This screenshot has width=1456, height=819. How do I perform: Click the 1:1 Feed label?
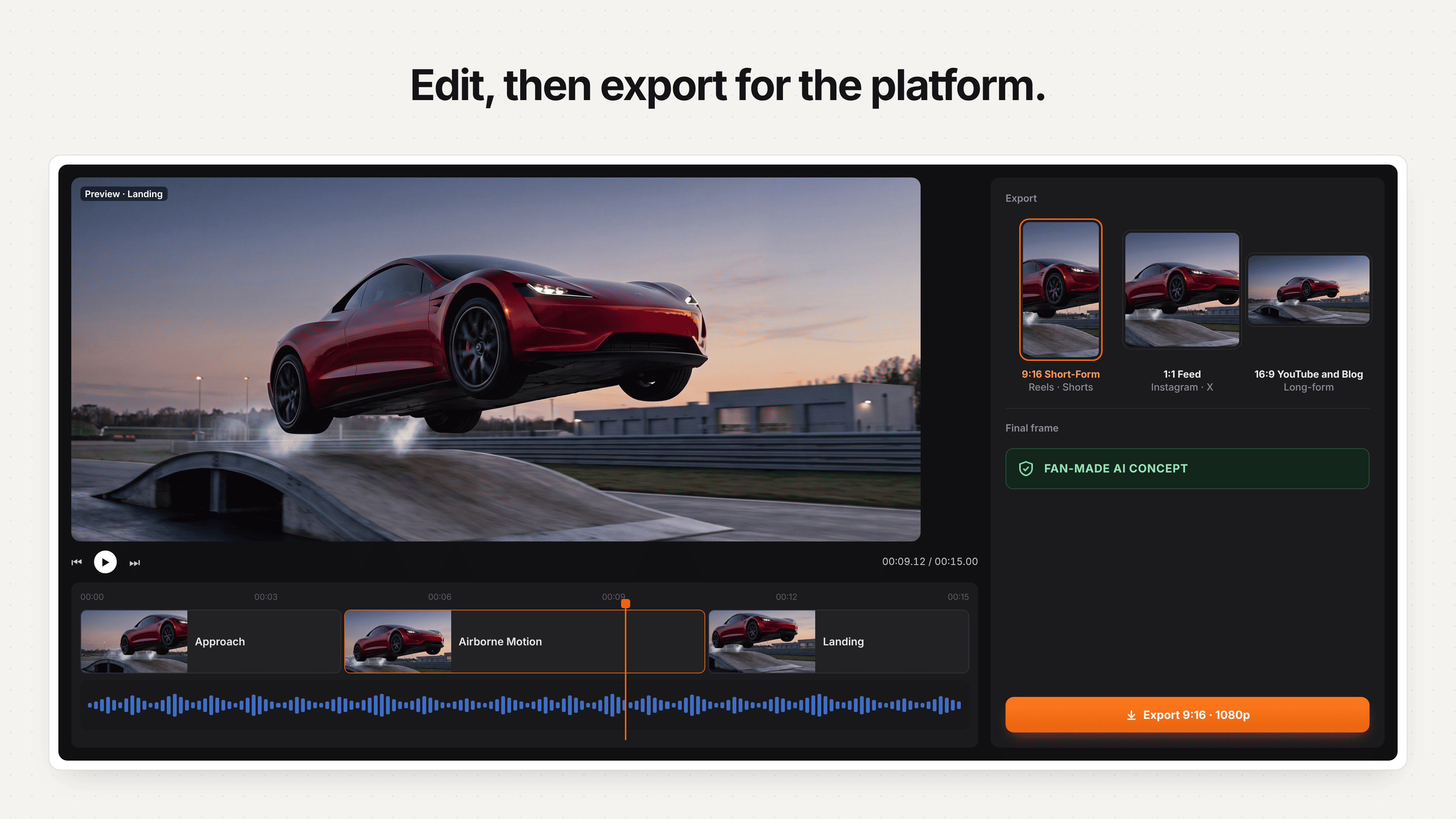(1182, 374)
